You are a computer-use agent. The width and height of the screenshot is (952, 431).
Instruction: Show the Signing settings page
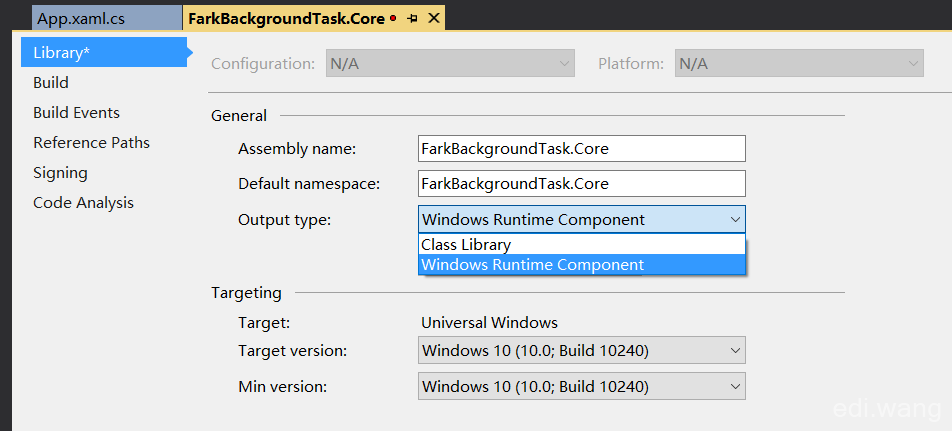click(x=61, y=173)
